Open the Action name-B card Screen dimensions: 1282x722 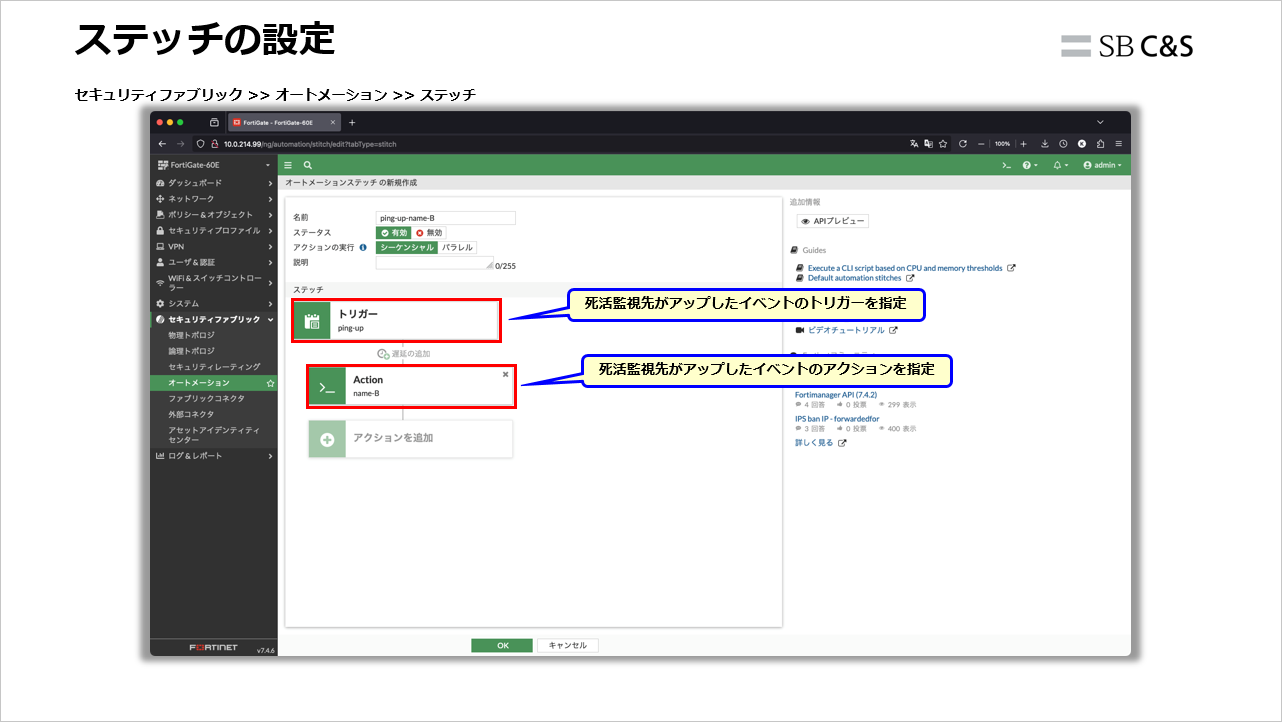click(411, 386)
